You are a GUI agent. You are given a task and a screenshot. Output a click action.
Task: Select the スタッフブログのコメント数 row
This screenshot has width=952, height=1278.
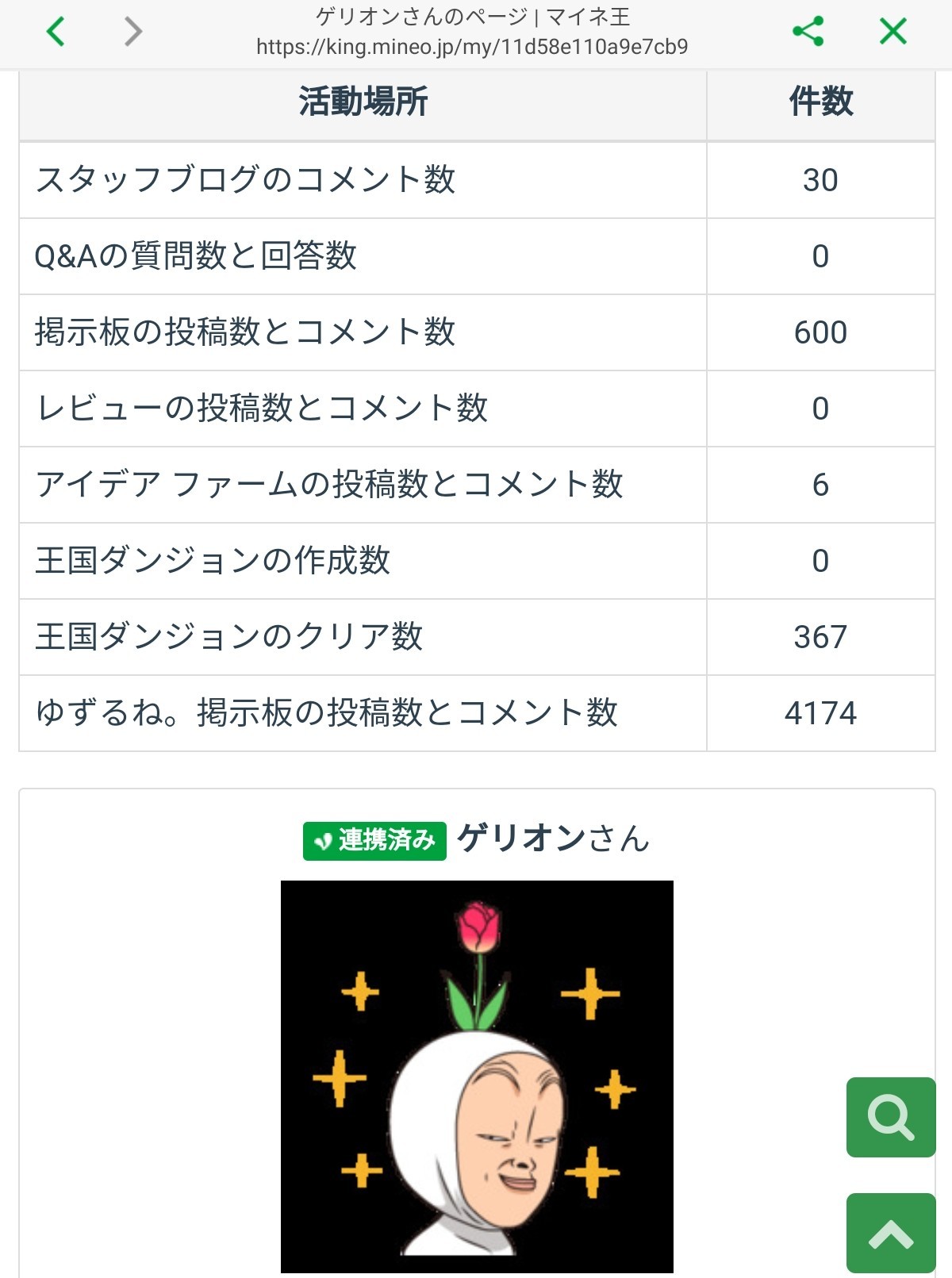(x=245, y=180)
